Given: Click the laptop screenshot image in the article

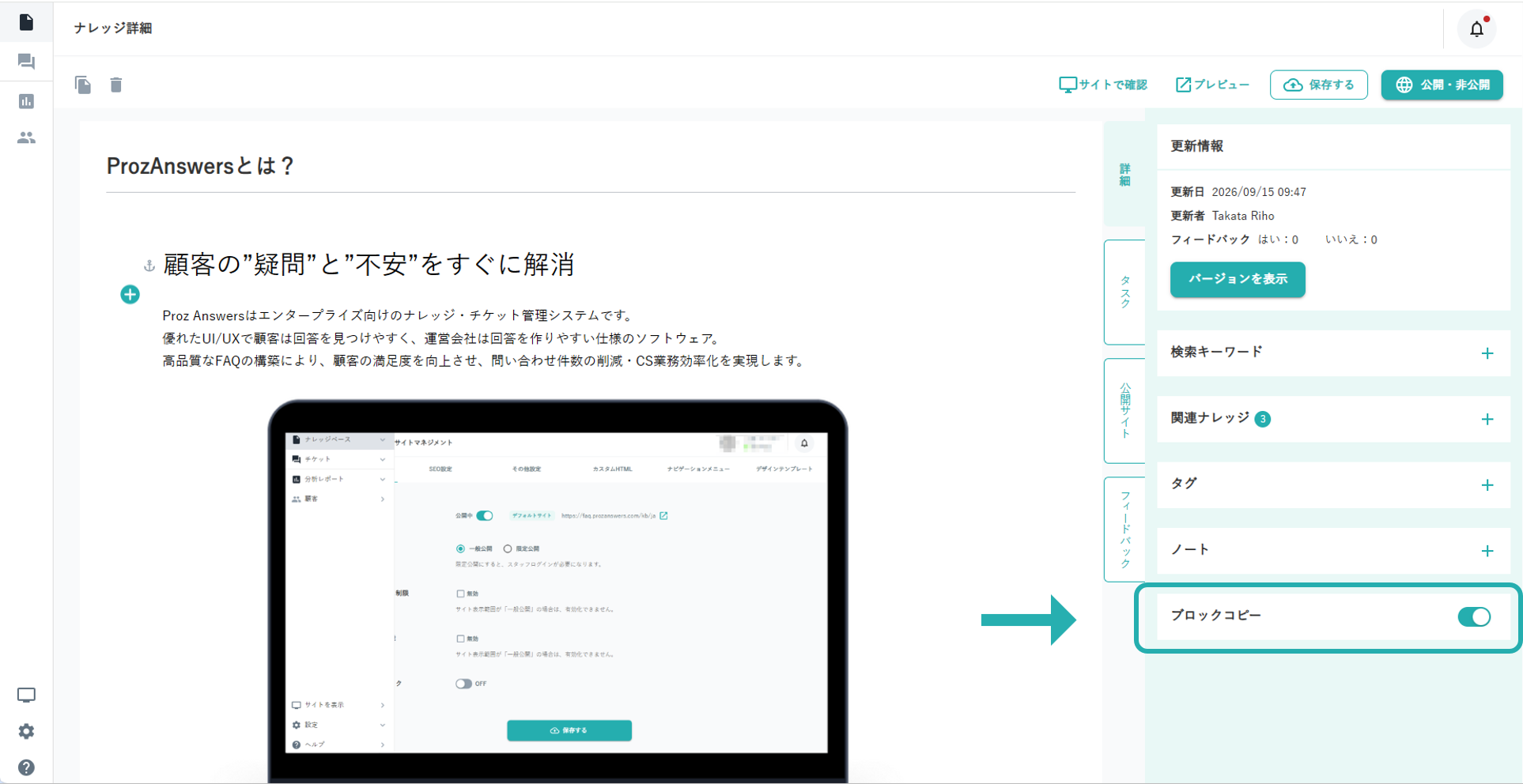Looking at the screenshot, I should point(557,591).
